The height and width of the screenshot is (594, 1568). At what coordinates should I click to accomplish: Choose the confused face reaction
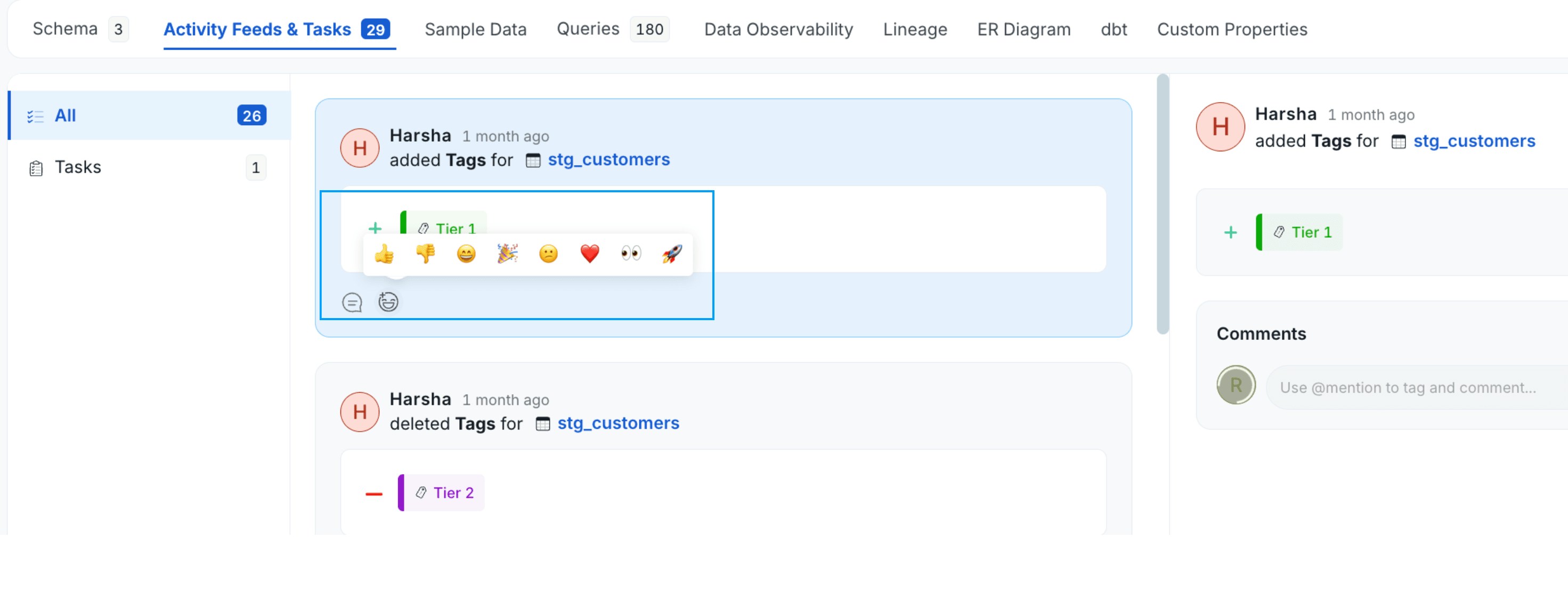pyautogui.click(x=548, y=254)
